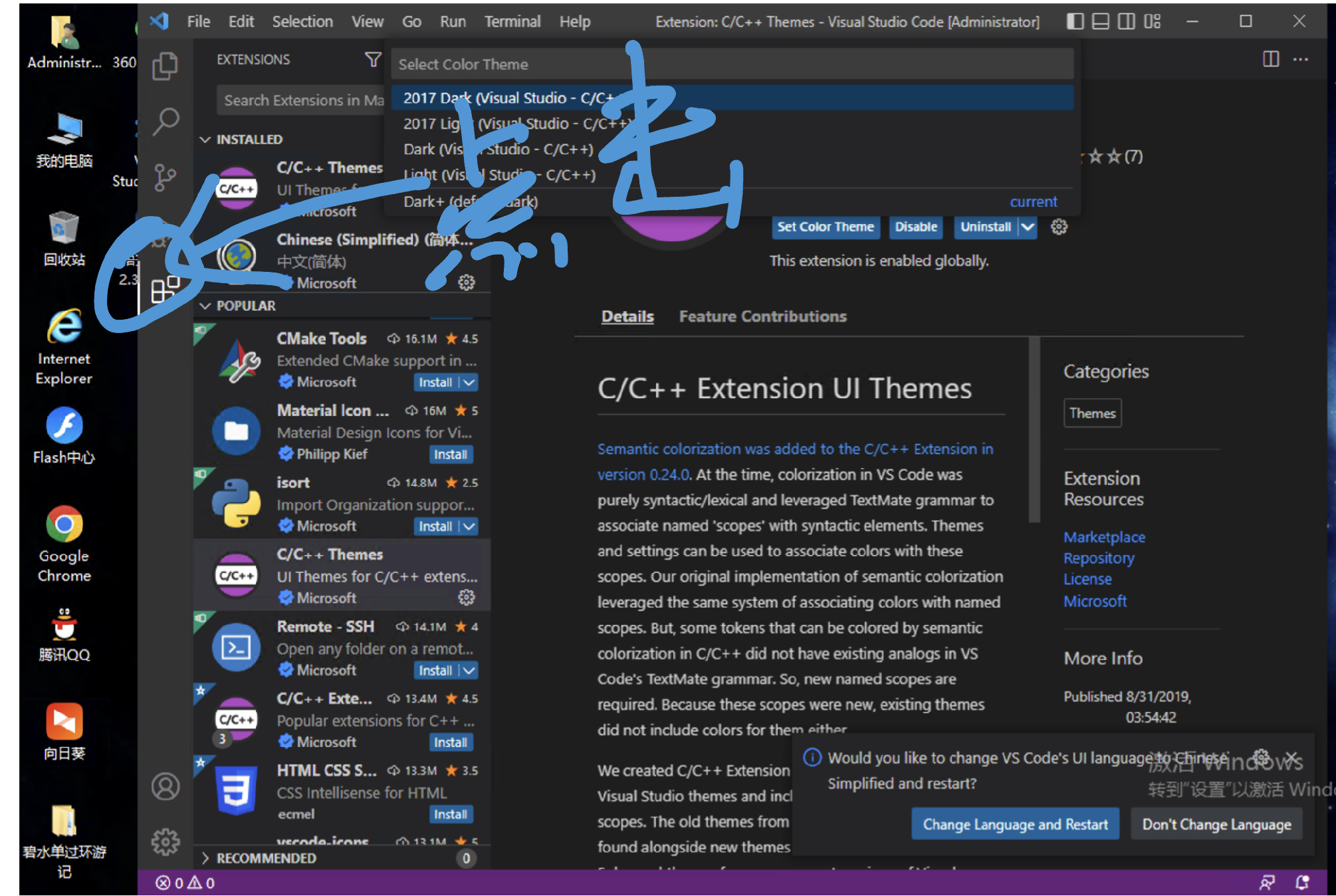Open the File menu
Screen dimensions: 1336x896
198,21
